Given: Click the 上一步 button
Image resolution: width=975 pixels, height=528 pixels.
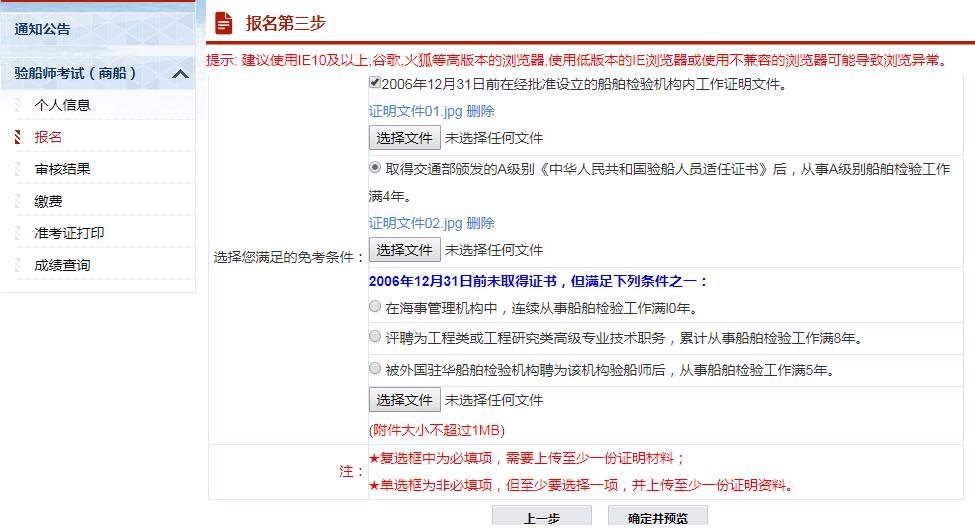Looking at the screenshot, I should tap(541, 517).
